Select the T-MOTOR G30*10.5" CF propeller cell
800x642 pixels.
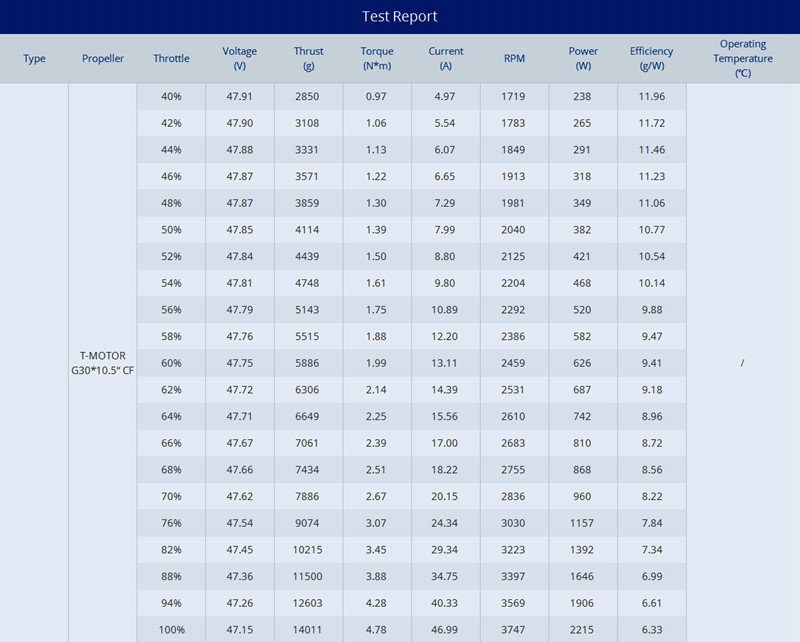click(x=103, y=363)
